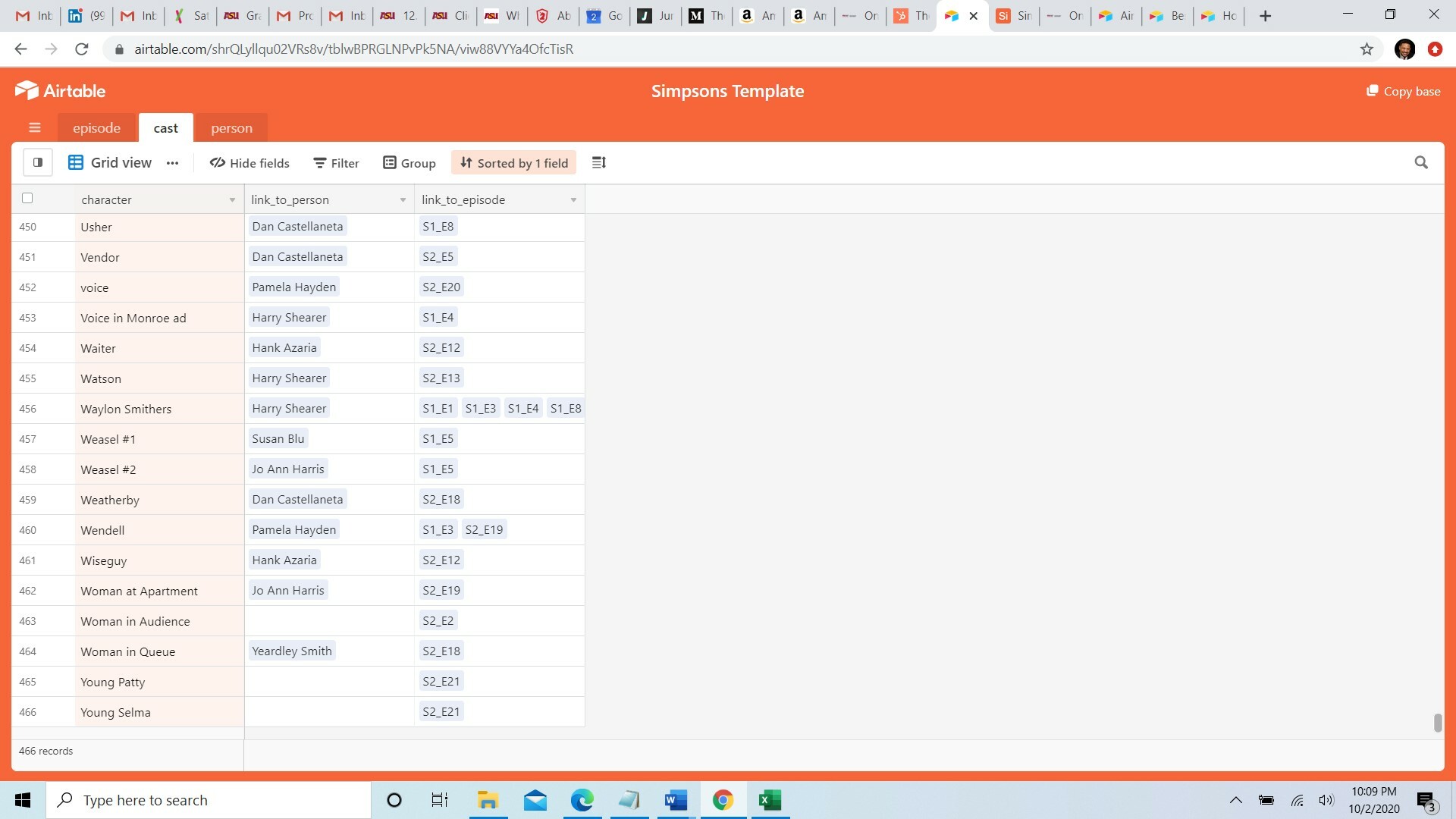
Task: Open Hide fields menu
Action: pyautogui.click(x=249, y=163)
